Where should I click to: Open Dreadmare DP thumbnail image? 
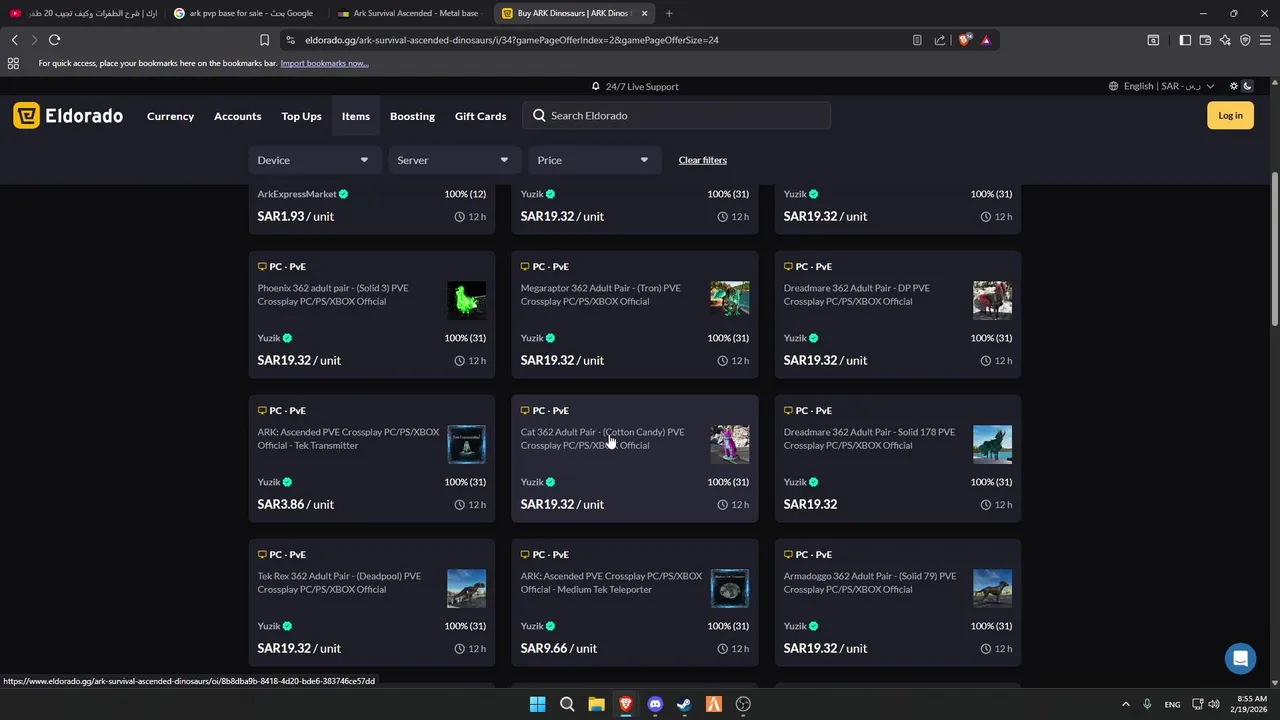click(x=992, y=300)
